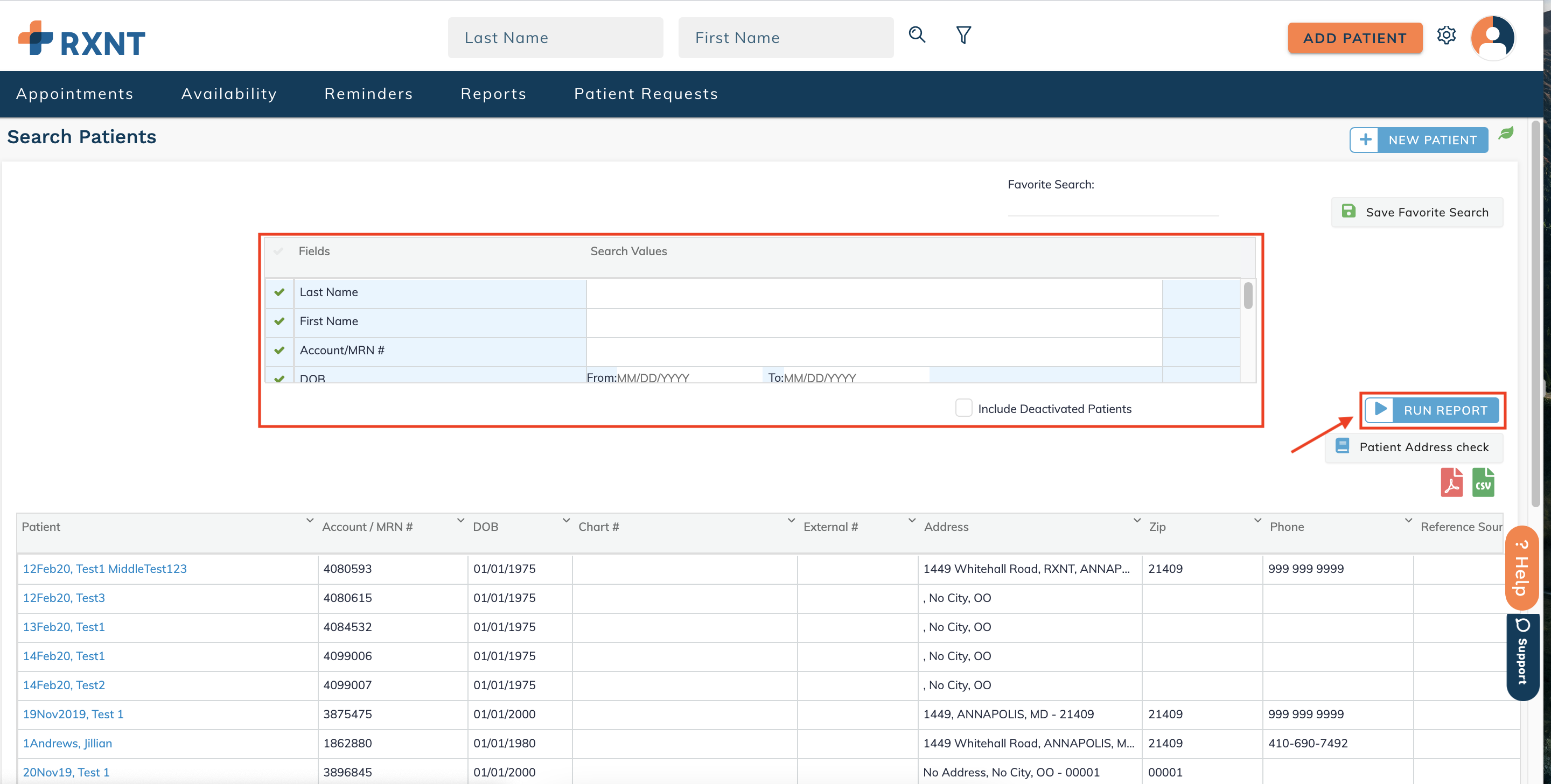Screen dimensions: 1551x784
Task: Open the filter funnel icon
Action: pos(963,35)
